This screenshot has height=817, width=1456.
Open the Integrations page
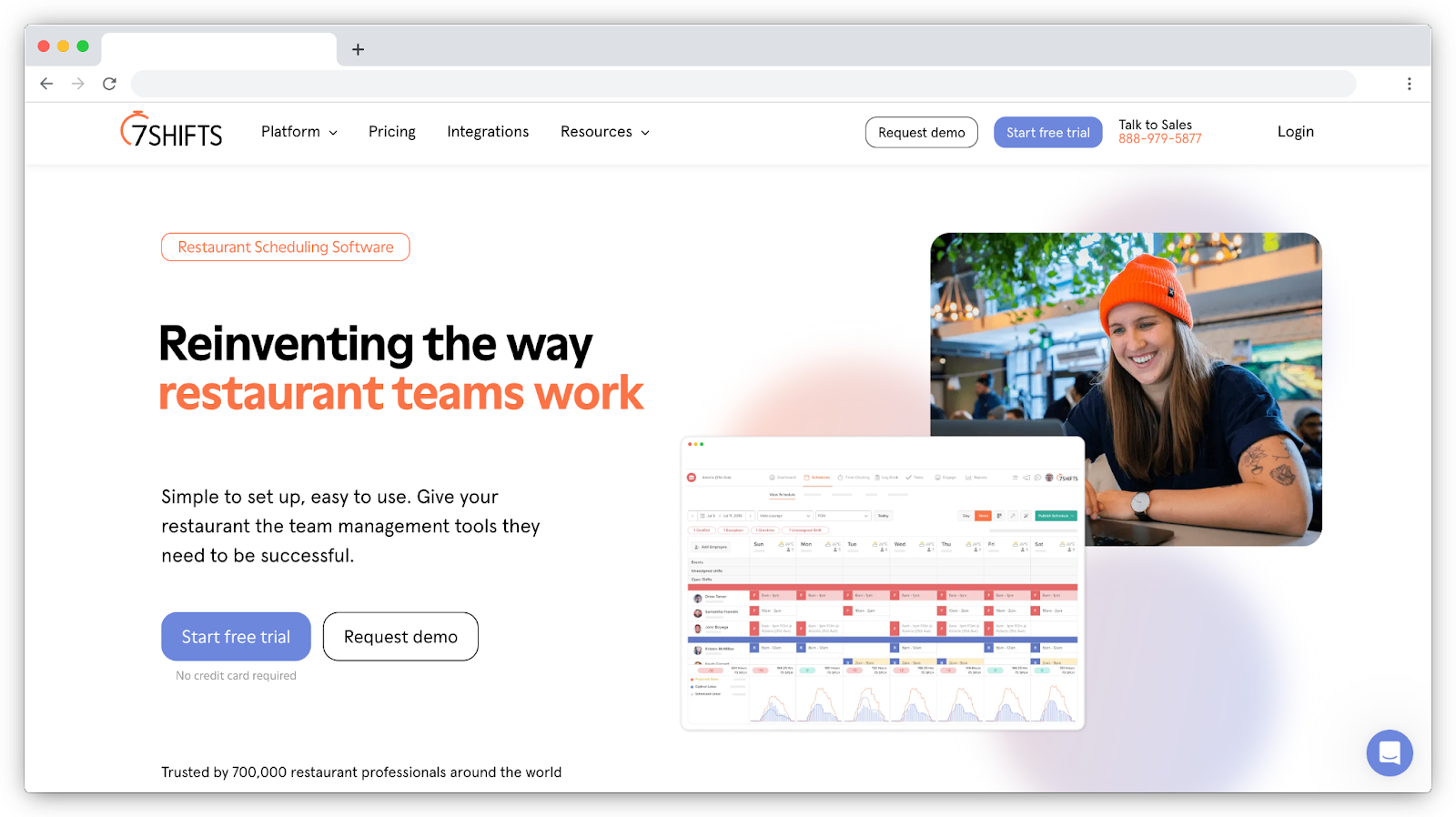coord(488,132)
